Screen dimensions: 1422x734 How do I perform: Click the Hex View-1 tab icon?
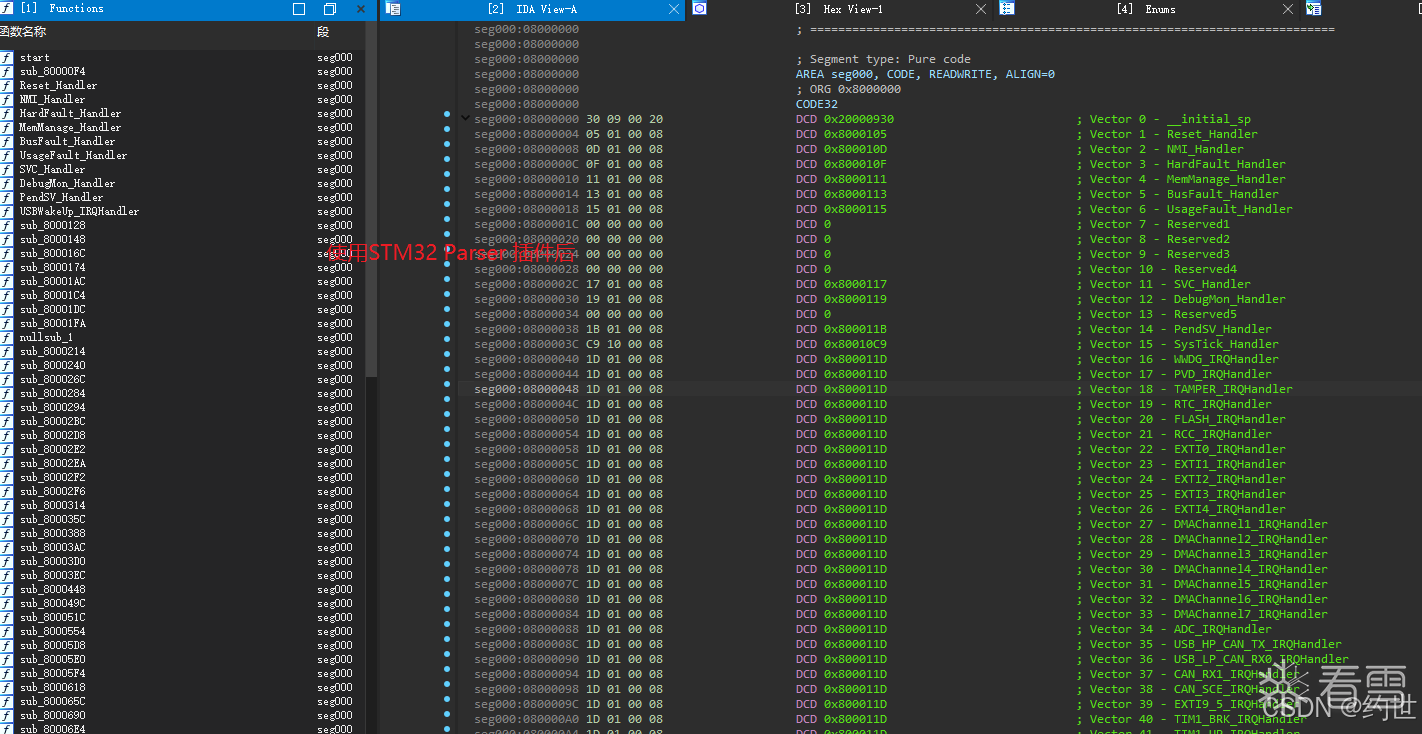(700, 9)
